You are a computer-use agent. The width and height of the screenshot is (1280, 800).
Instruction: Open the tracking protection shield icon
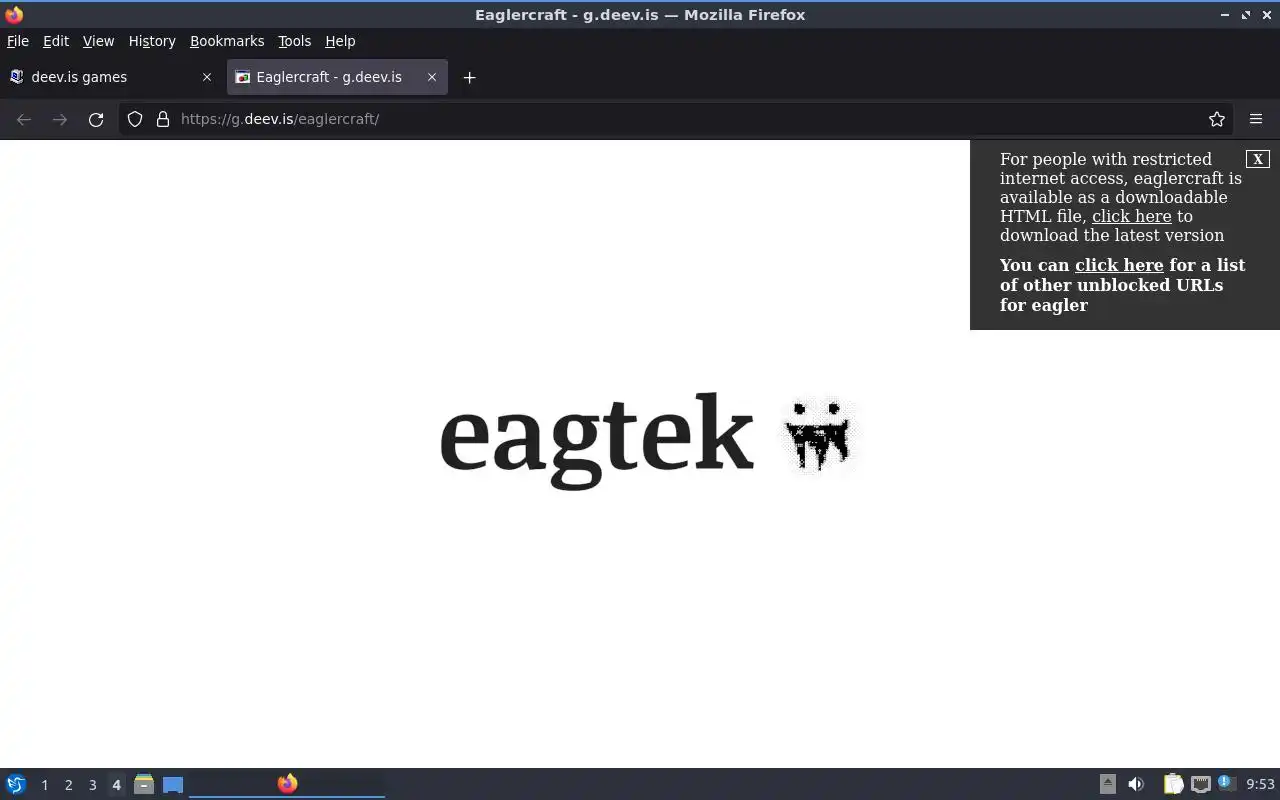135,119
